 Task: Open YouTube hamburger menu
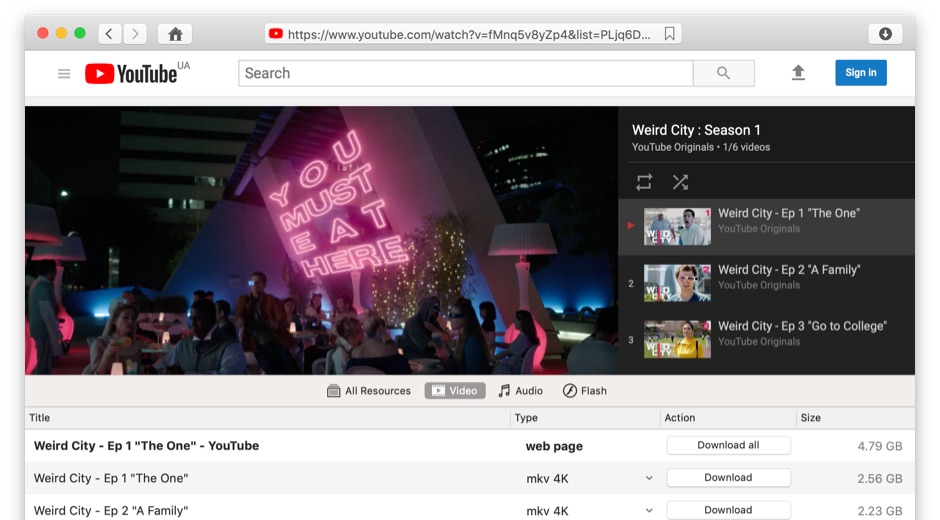coord(64,74)
